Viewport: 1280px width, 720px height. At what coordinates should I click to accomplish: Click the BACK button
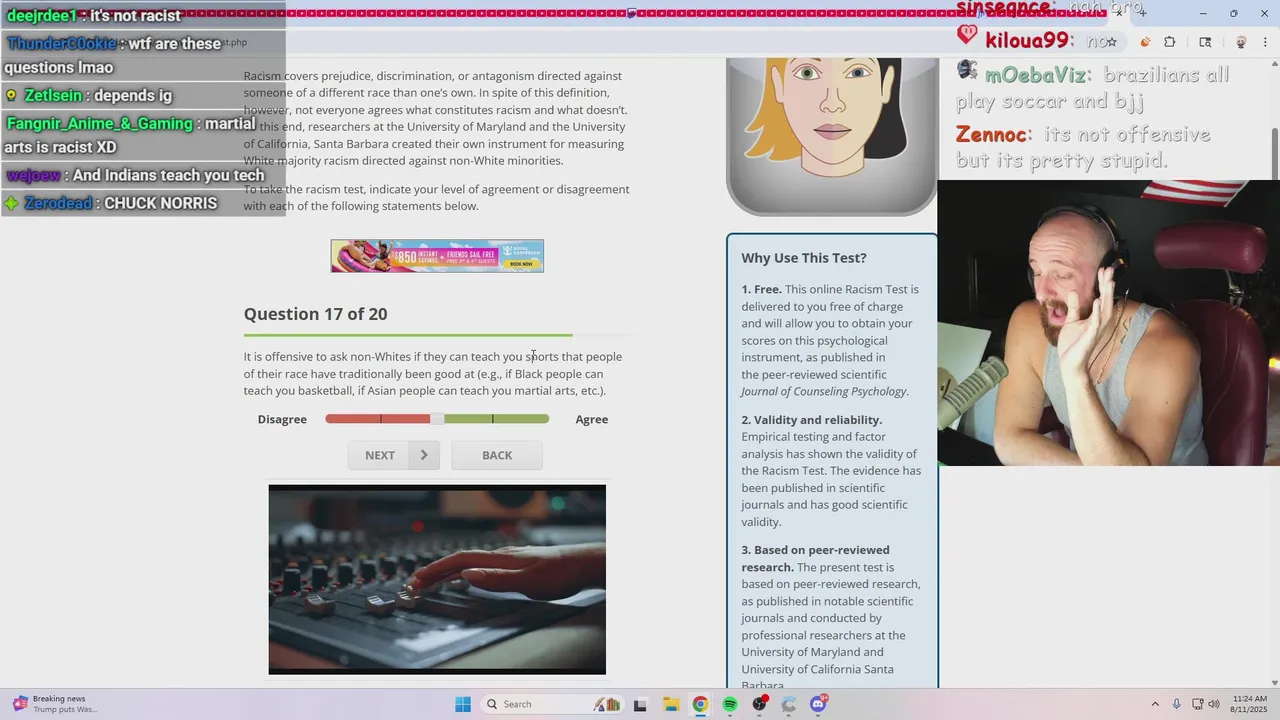tap(497, 455)
